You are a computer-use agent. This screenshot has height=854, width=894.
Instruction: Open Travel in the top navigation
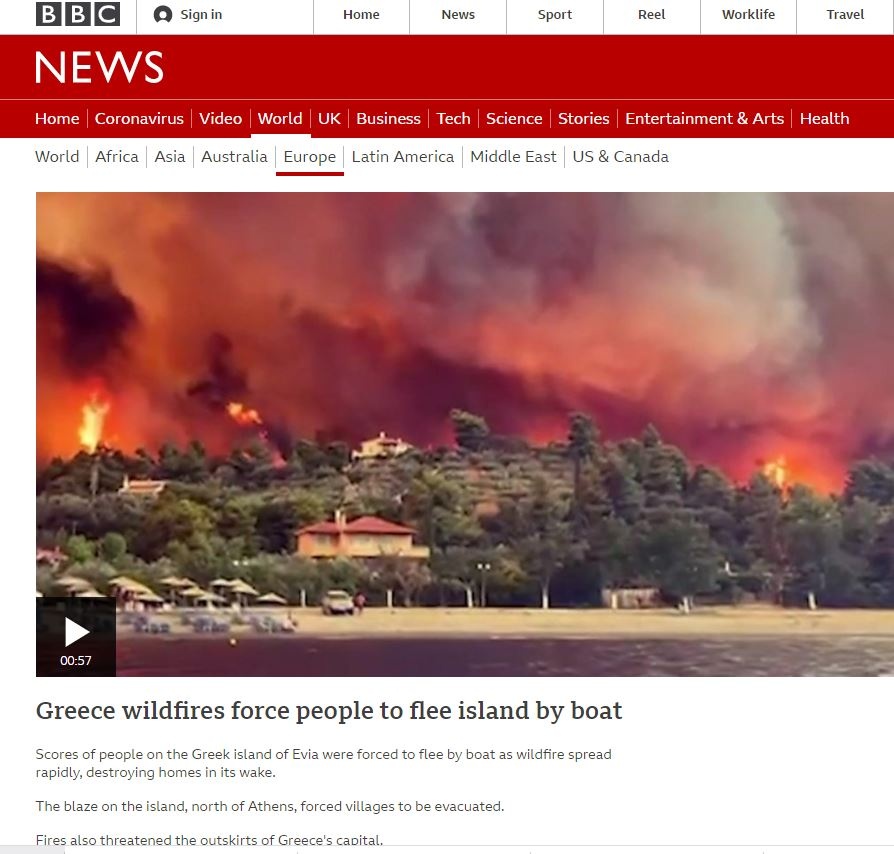[x=845, y=15]
